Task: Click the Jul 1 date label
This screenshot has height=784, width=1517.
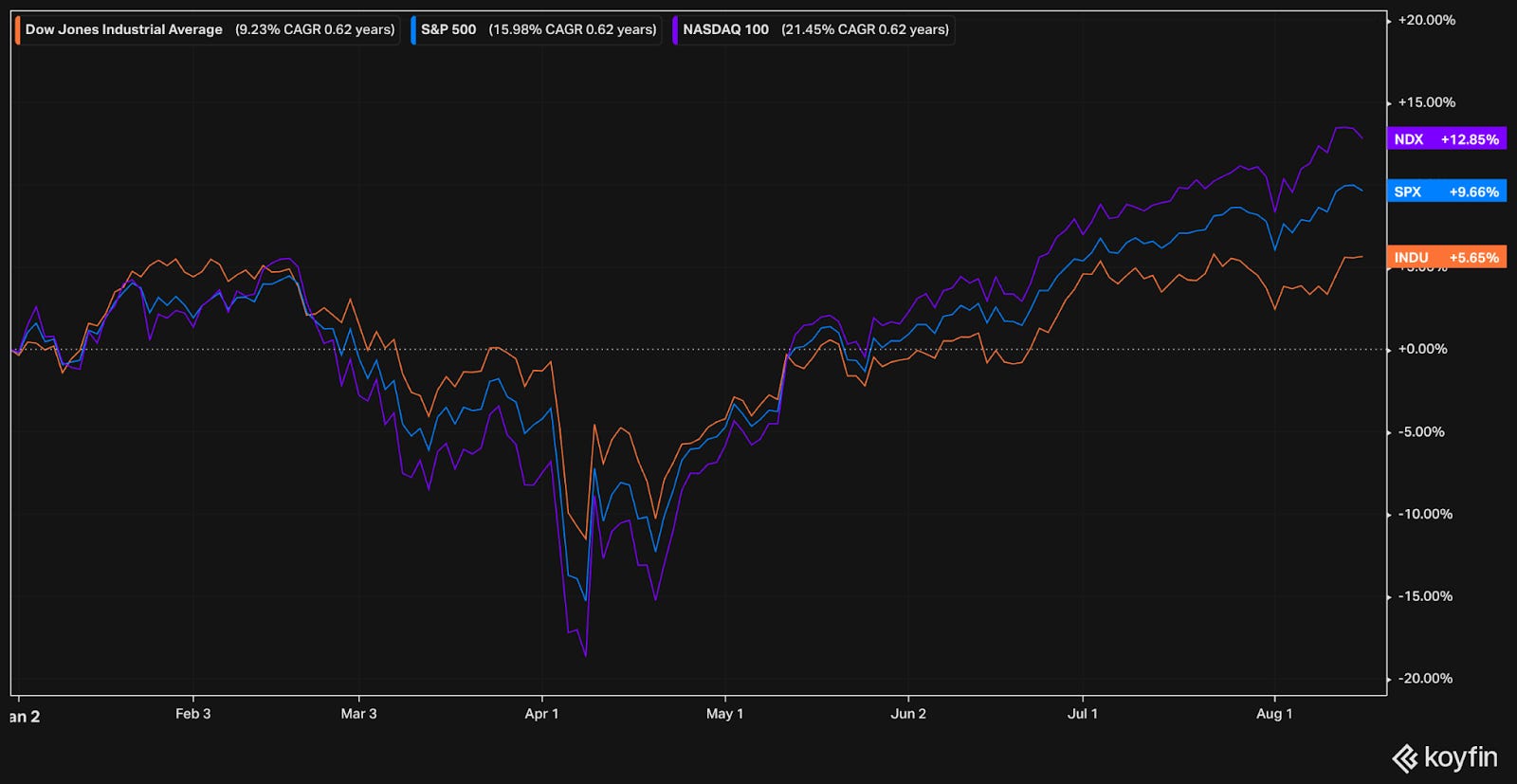Action: [x=1083, y=714]
